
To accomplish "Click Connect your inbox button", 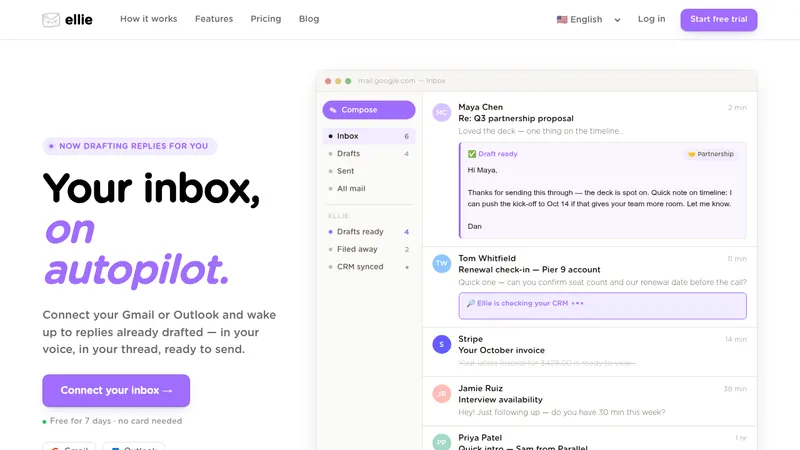I will [x=116, y=390].
